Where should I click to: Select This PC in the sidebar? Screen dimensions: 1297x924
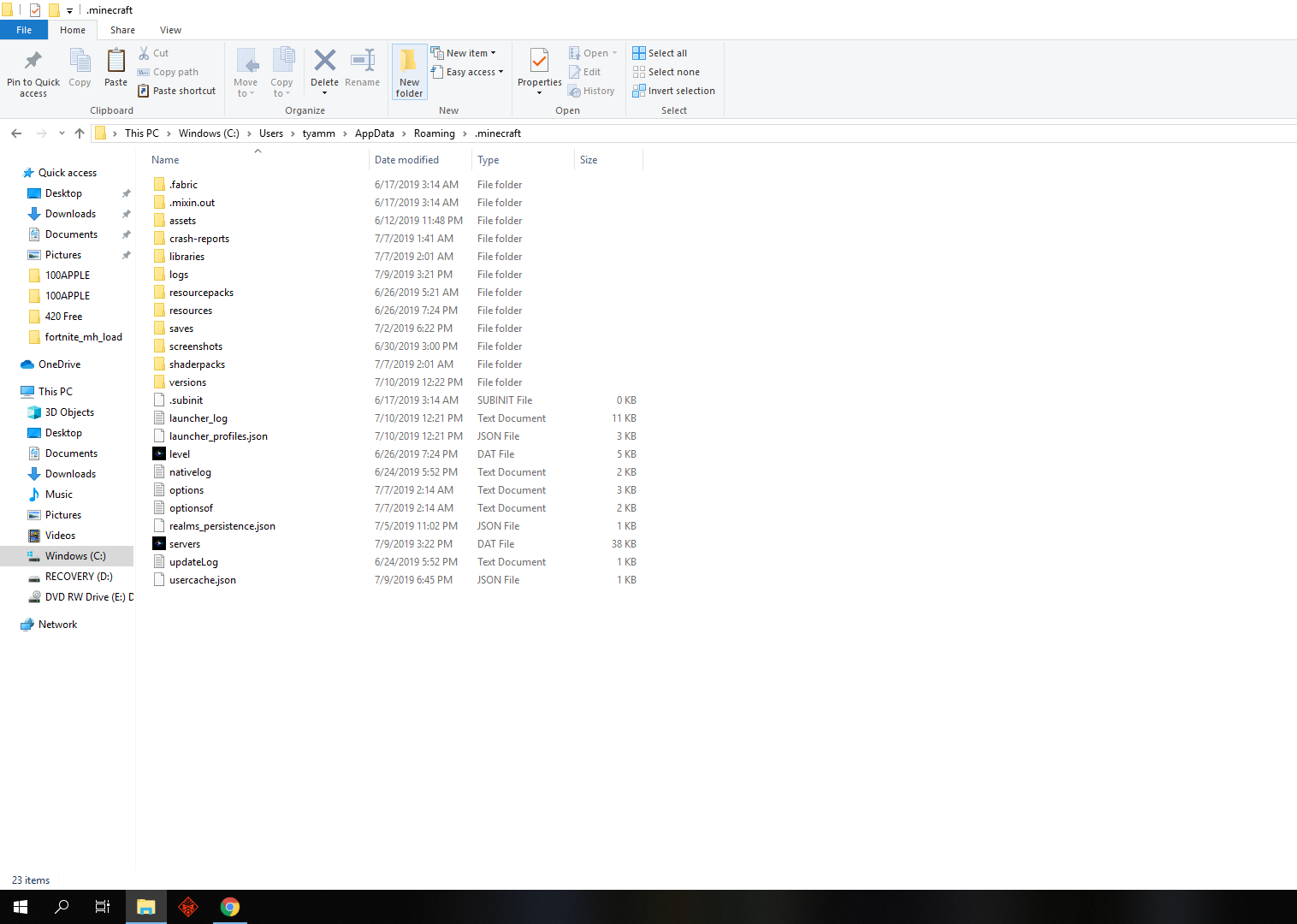pyautogui.click(x=56, y=392)
